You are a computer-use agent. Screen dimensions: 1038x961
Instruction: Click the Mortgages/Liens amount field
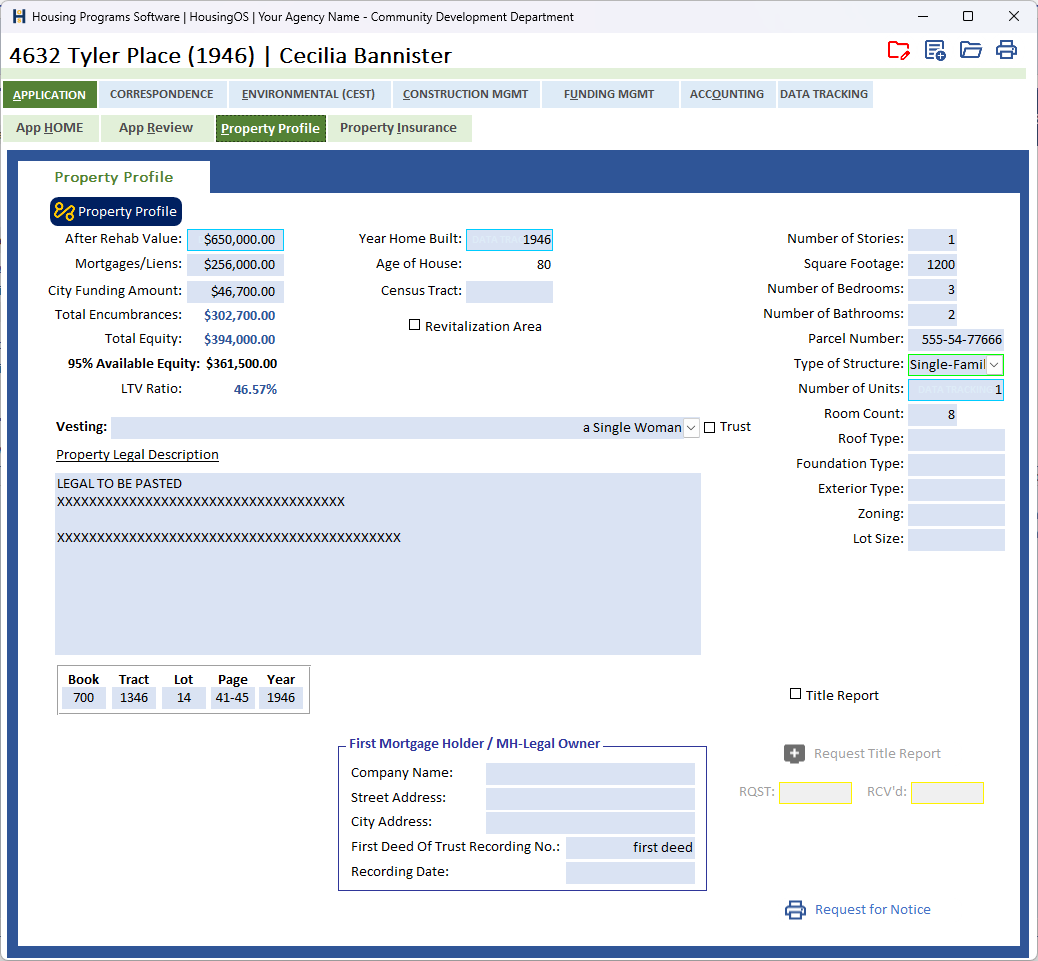[236, 265]
